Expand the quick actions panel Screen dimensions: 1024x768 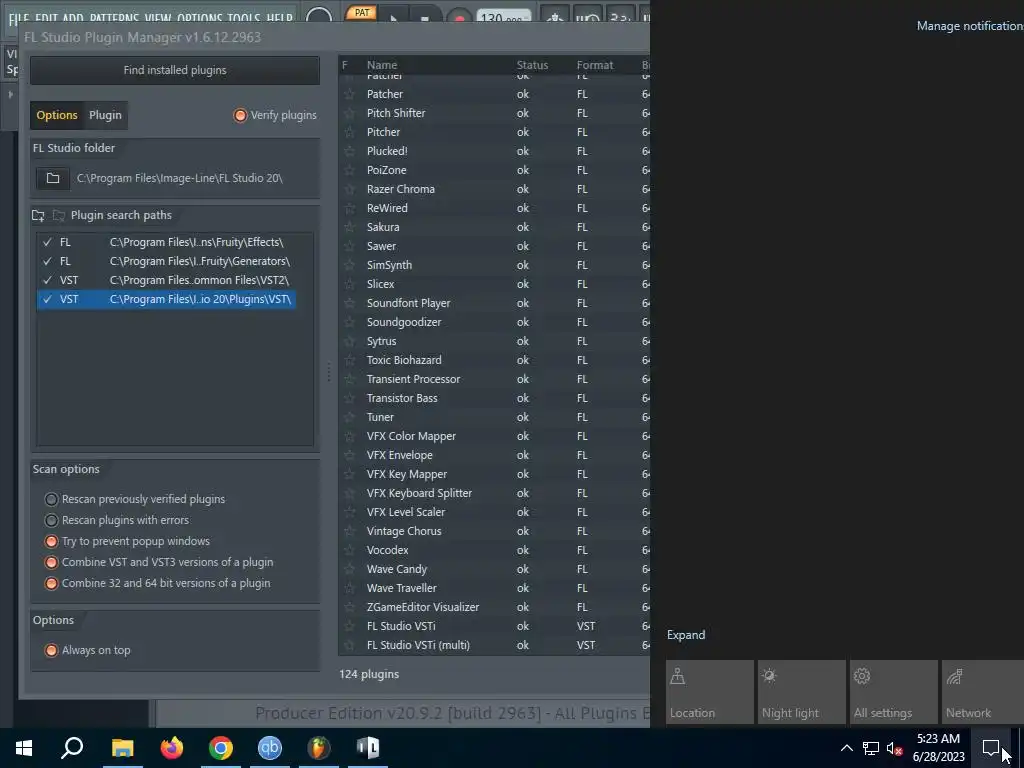click(686, 635)
